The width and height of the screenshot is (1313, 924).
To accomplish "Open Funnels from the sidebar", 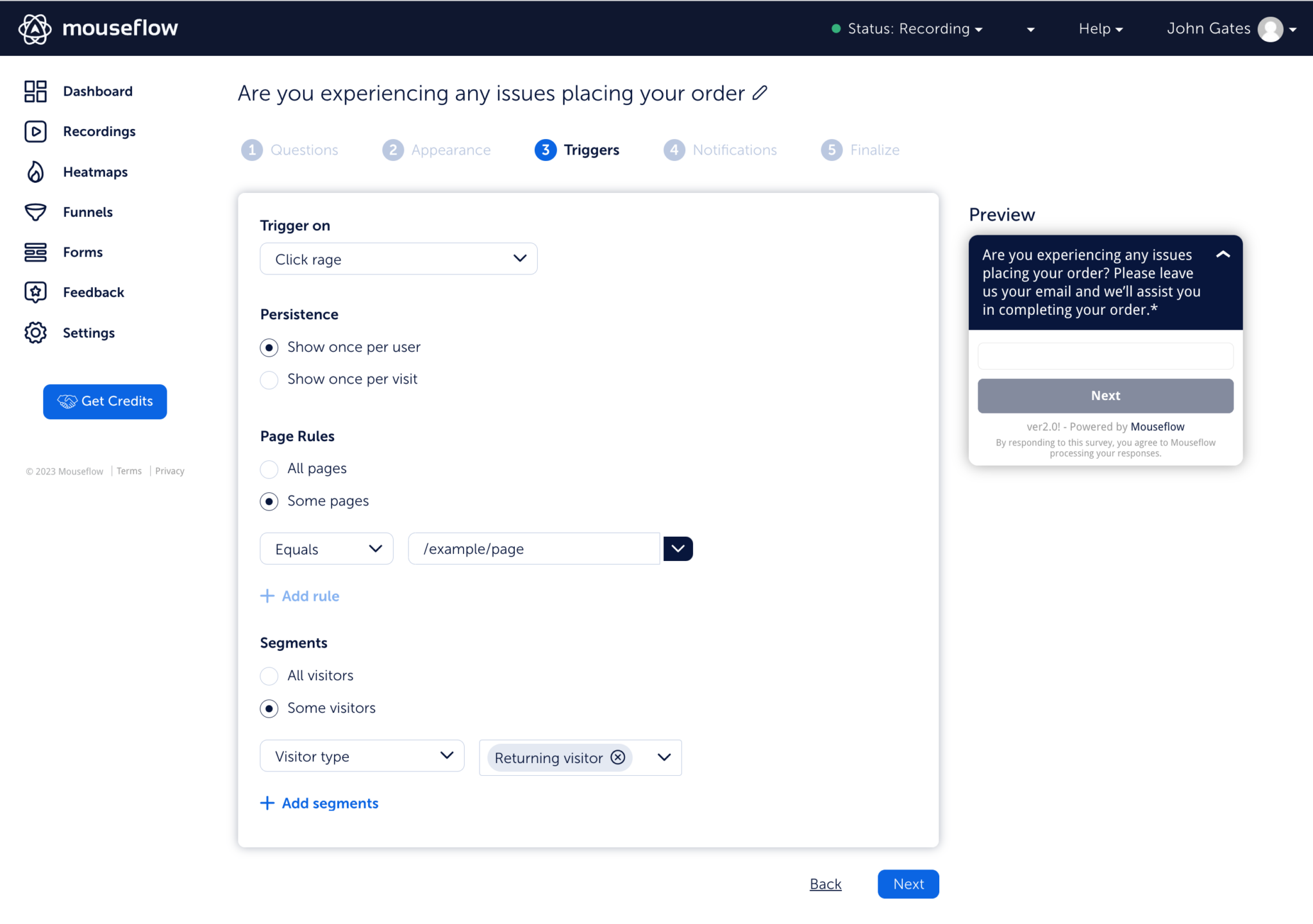I will coord(87,212).
